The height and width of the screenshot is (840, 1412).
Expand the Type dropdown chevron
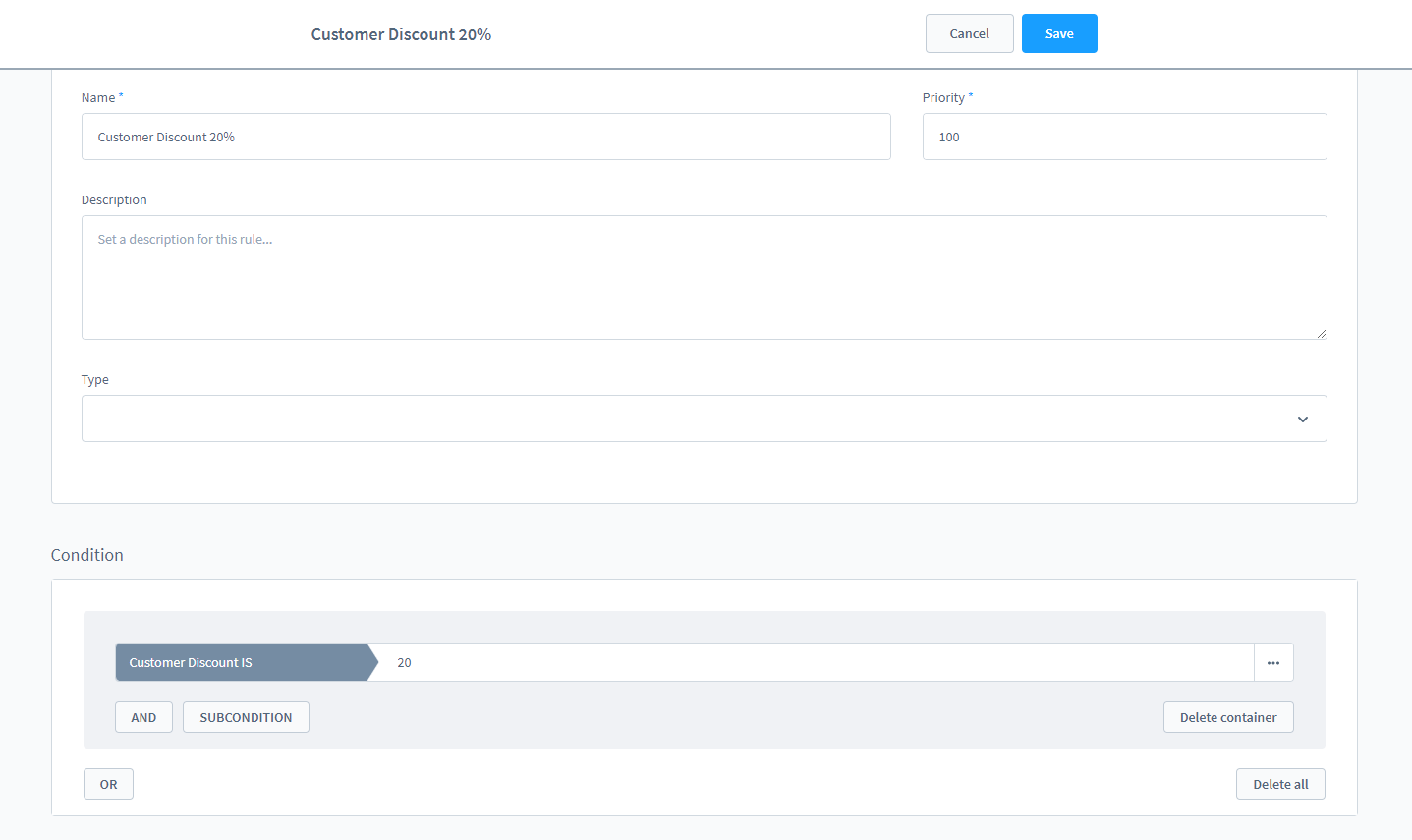click(x=1303, y=420)
